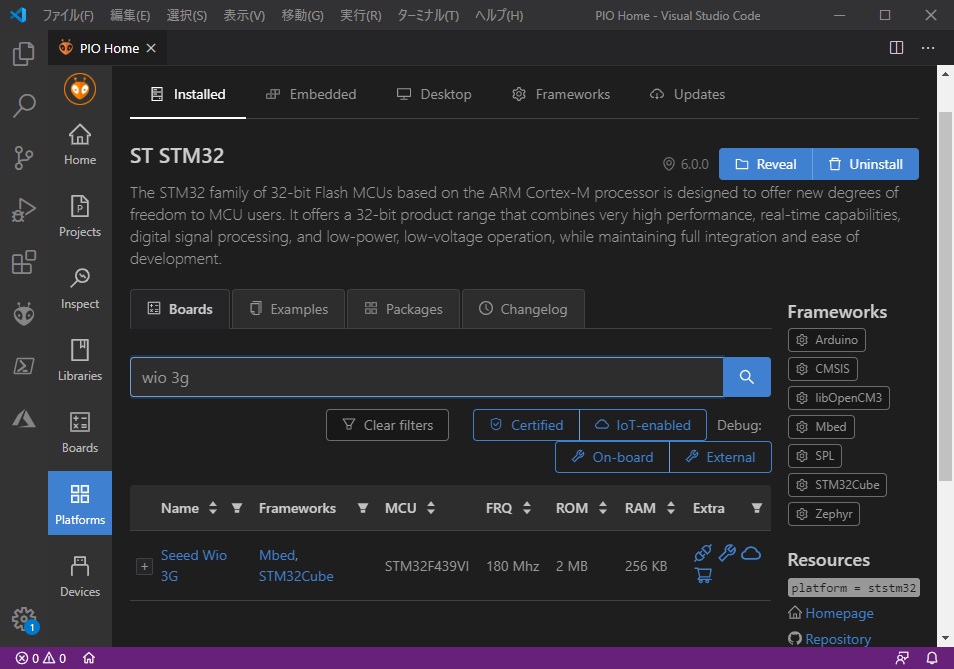Open PIO Boards section

tap(80, 432)
